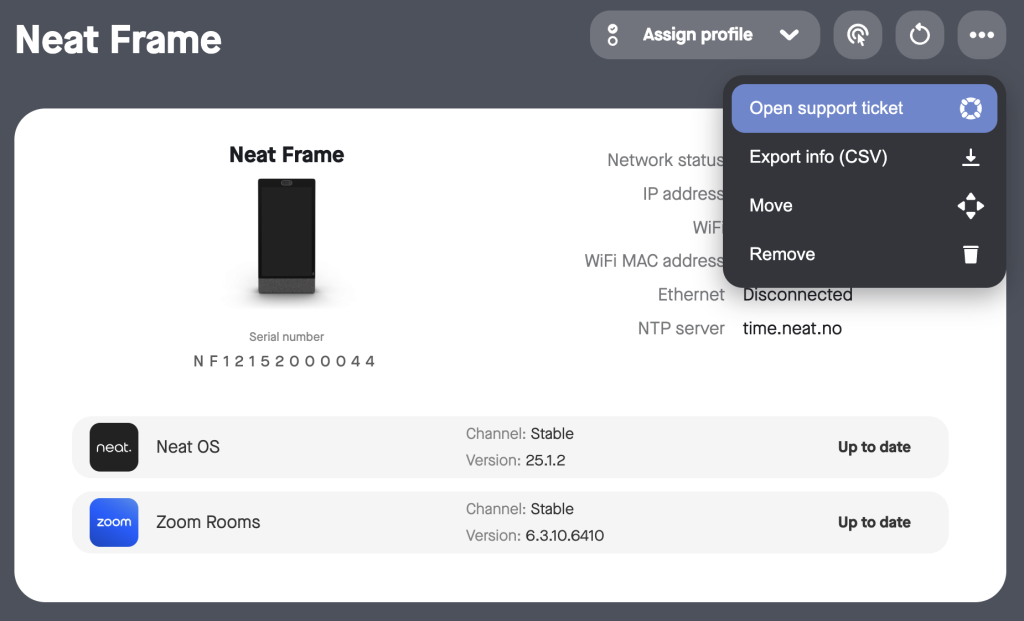
Task: Click the profile icon in Assign profile
Action: click(613, 35)
